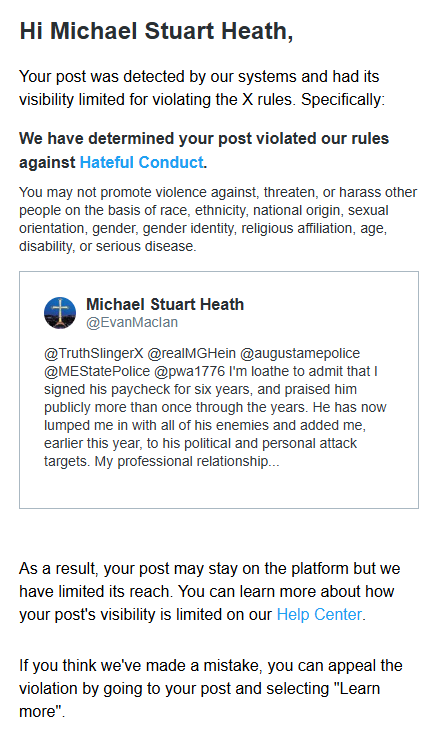Click the @realMGHein mention
The image size is (430, 730).
click(x=192, y=353)
